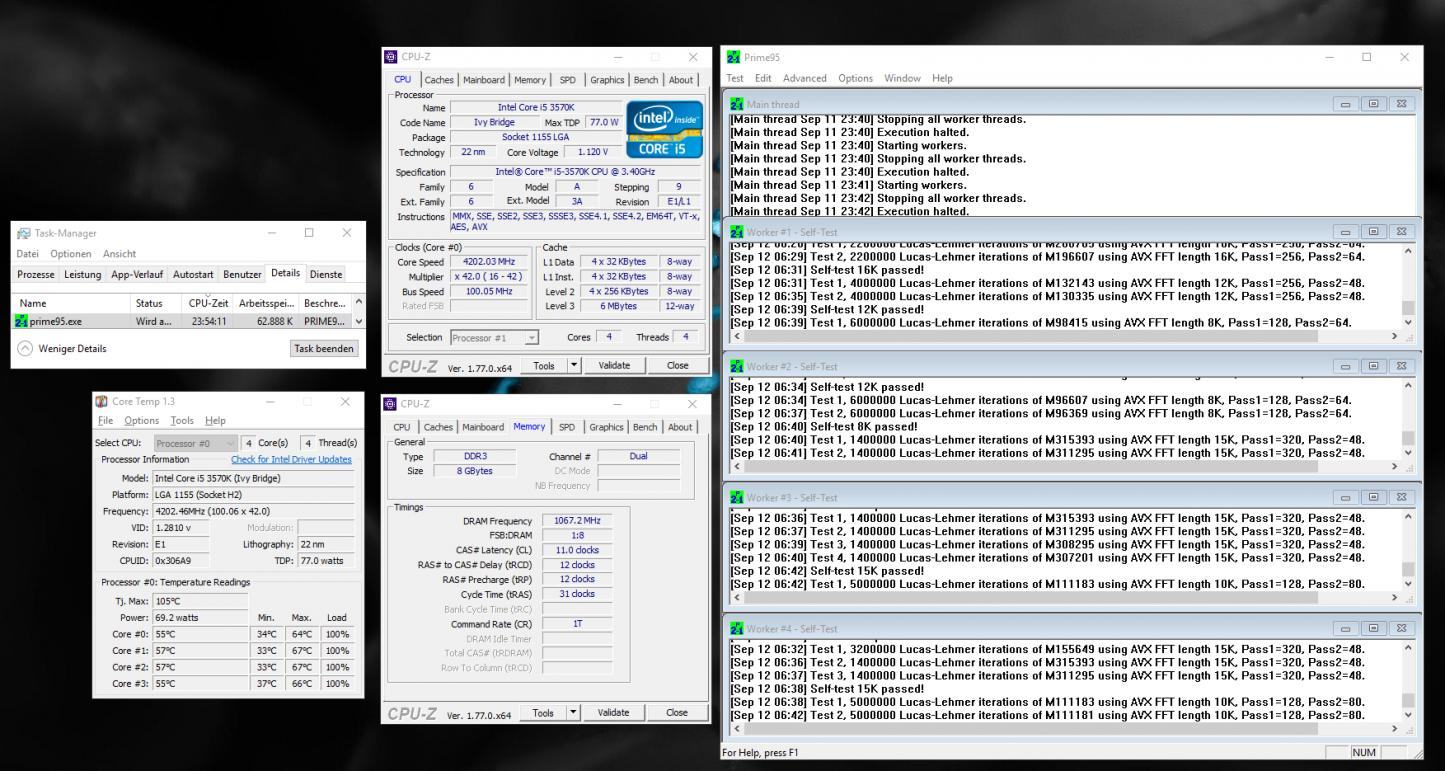Click the Worker #1 vertical scrollbar
1445x771 pixels.
tap(1408, 286)
